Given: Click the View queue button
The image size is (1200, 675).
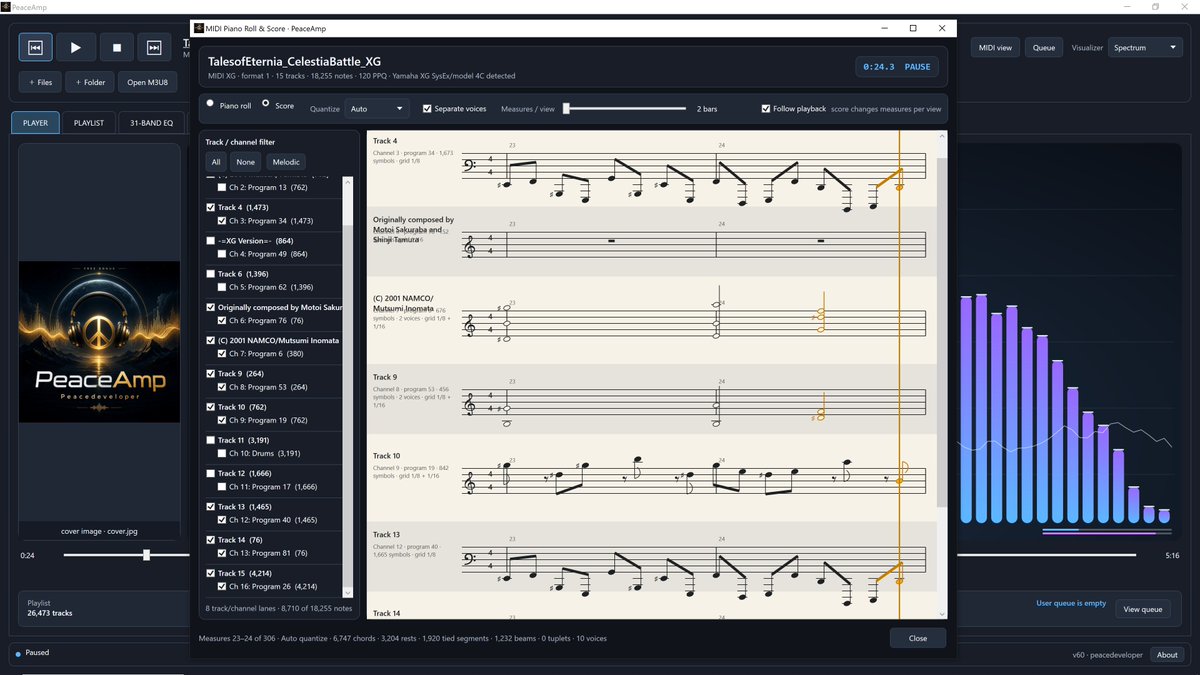Looking at the screenshot, I should 1142,609.
